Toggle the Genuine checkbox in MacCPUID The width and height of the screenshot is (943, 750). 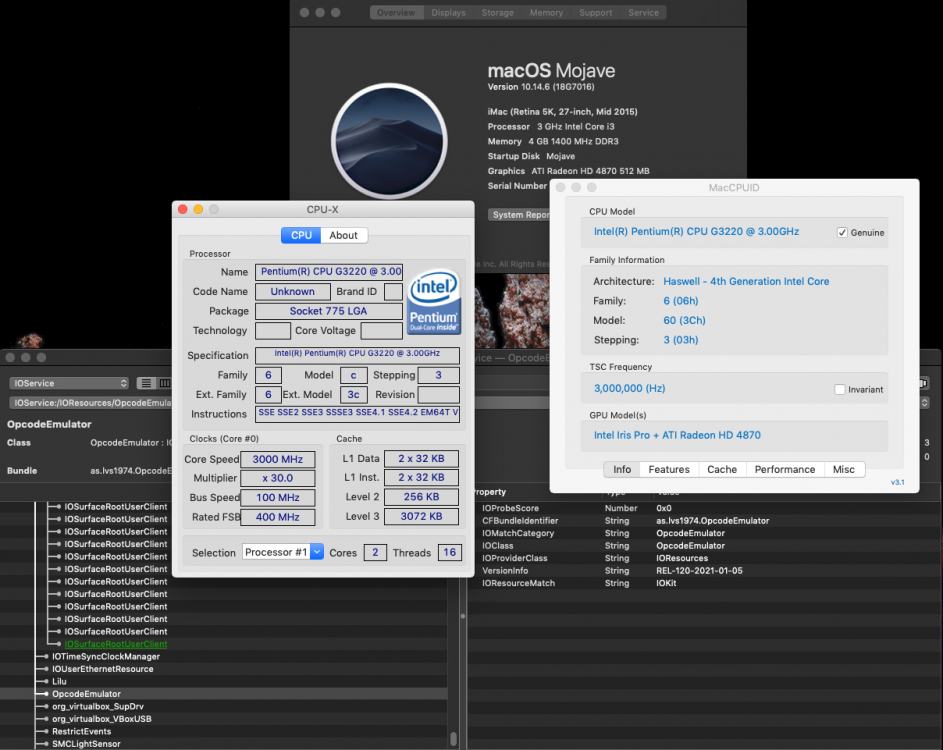click(x=842, y=233)
